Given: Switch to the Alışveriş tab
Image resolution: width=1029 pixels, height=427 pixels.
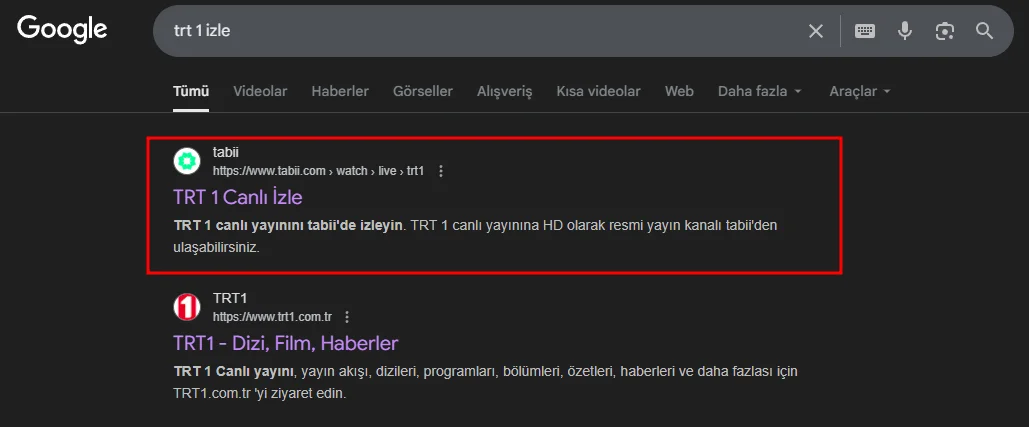Looking at the screenshot, I should (504, 91).
